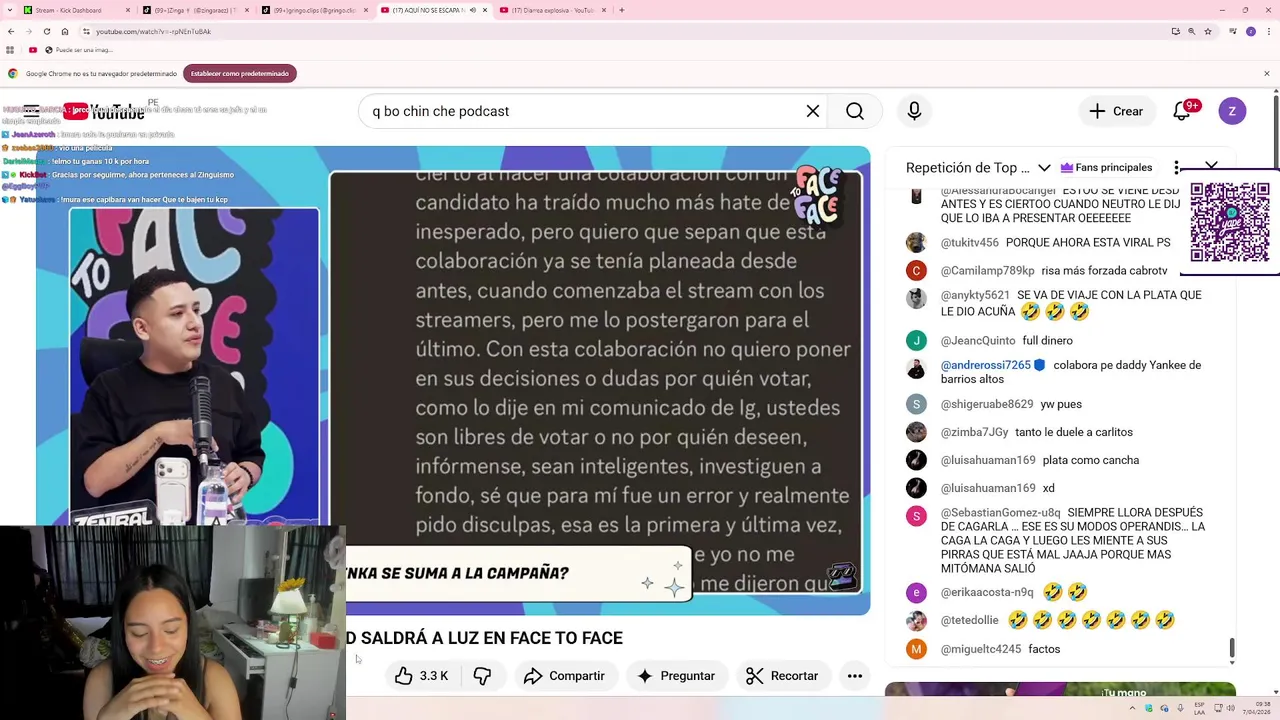
Task: Open ESP LAA language indicator
Action: coord(1200,708)
